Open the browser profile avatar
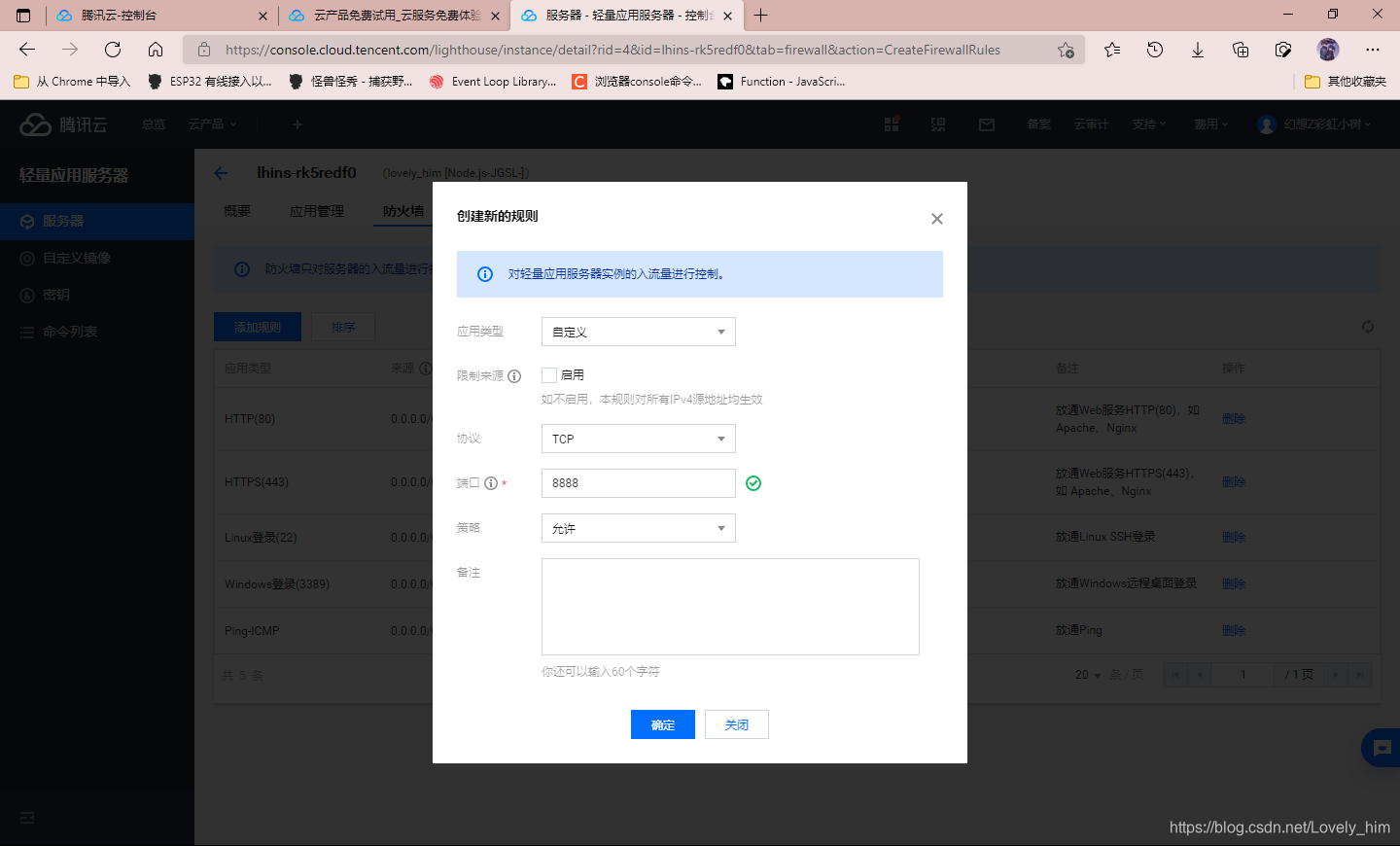The height and width of the screenshot is (846, 1400). (1328, 50)
